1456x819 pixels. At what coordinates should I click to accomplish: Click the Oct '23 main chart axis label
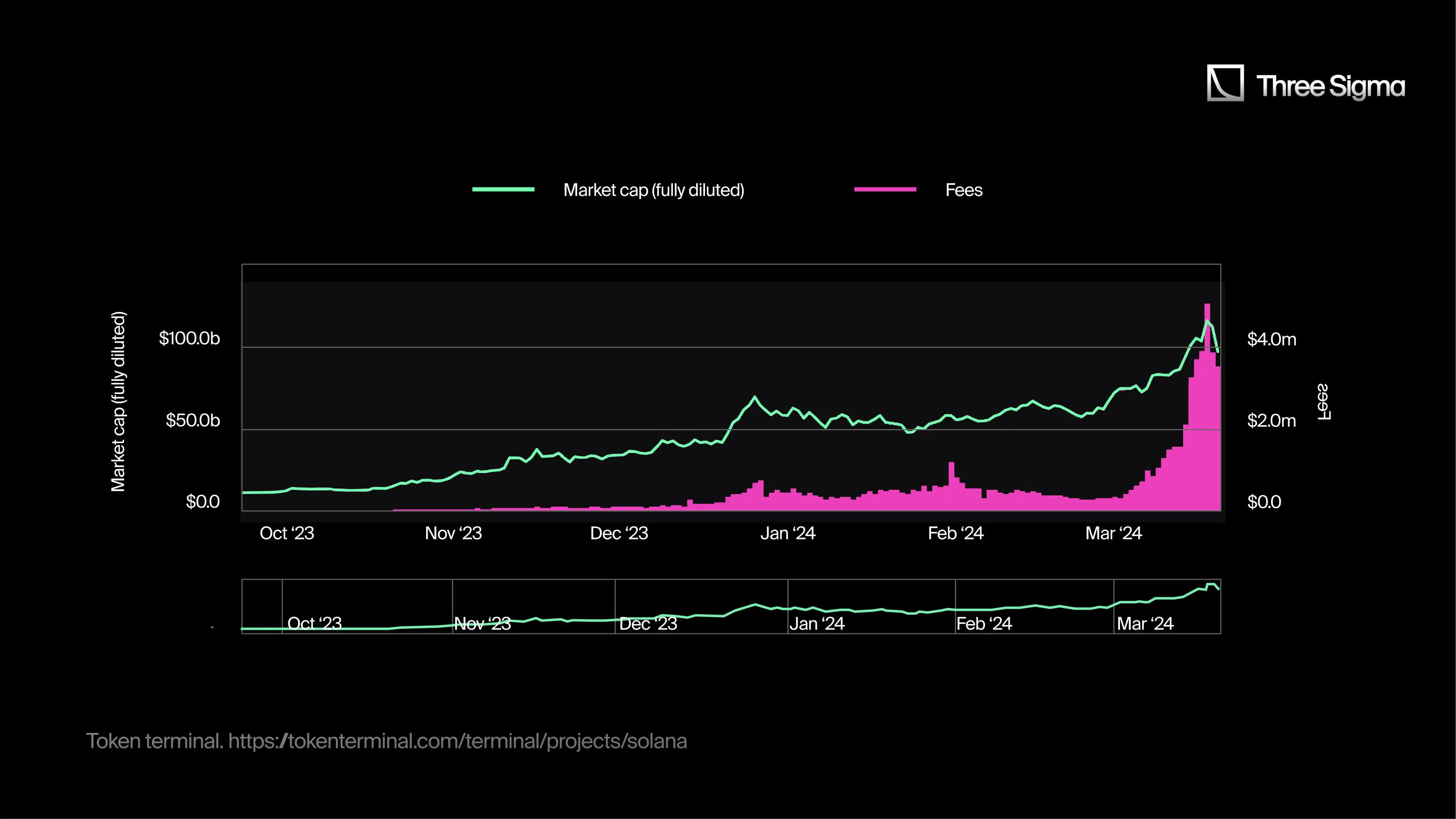pos(286,533)
